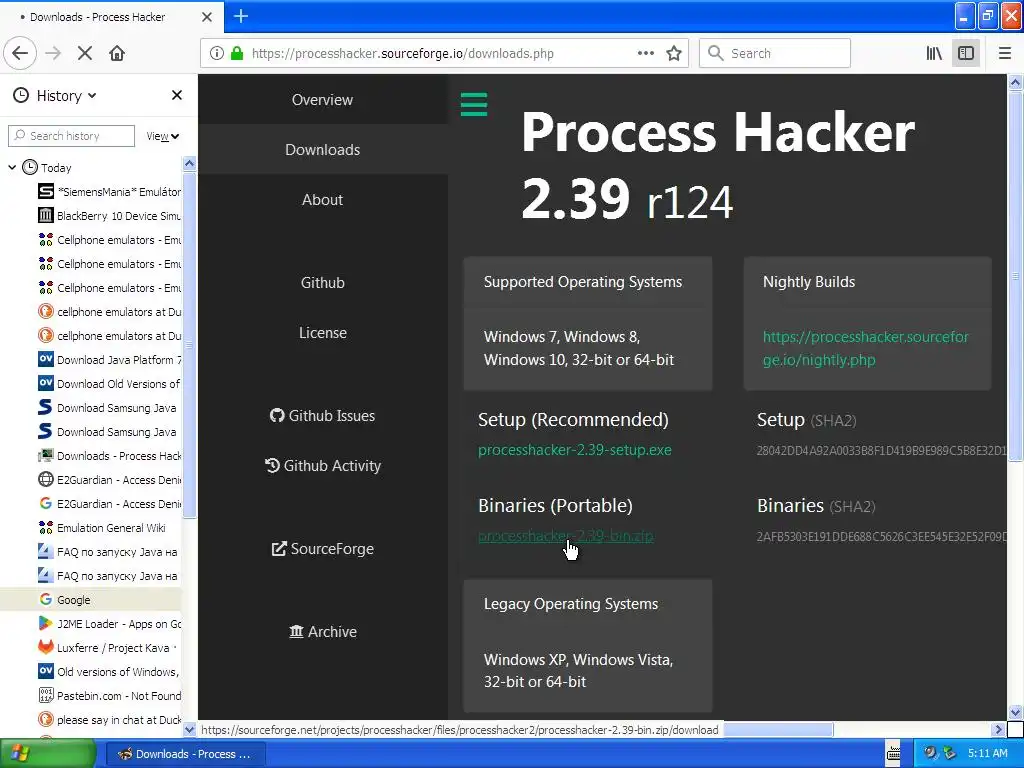Click the page vertical scrollbar down arrow

point(1015,712)
